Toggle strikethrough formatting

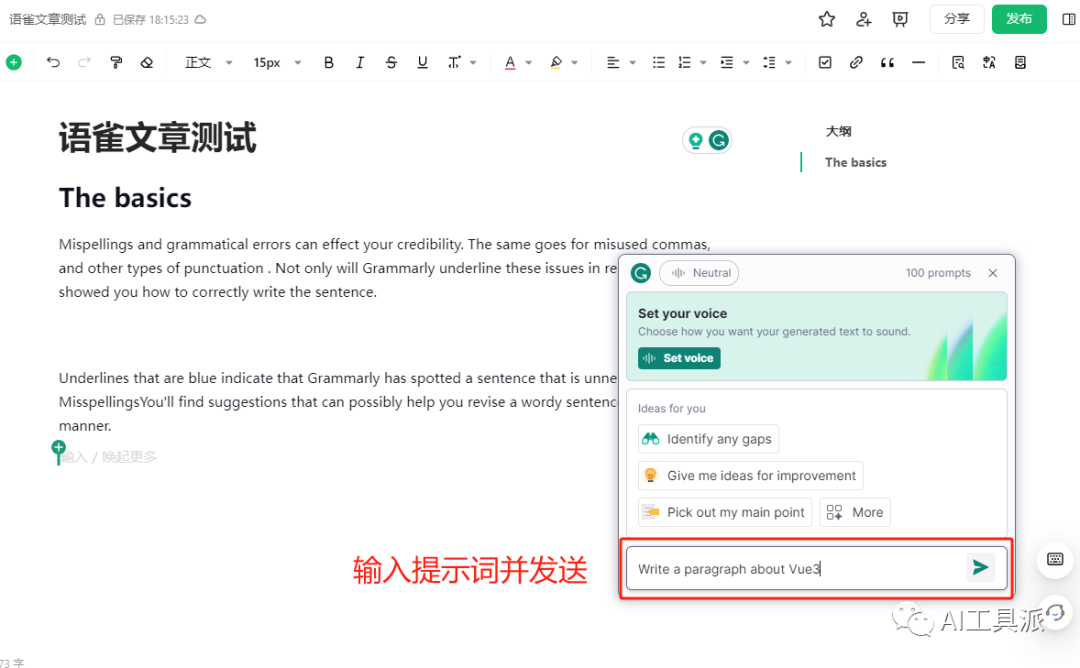(x=391, y=63)
